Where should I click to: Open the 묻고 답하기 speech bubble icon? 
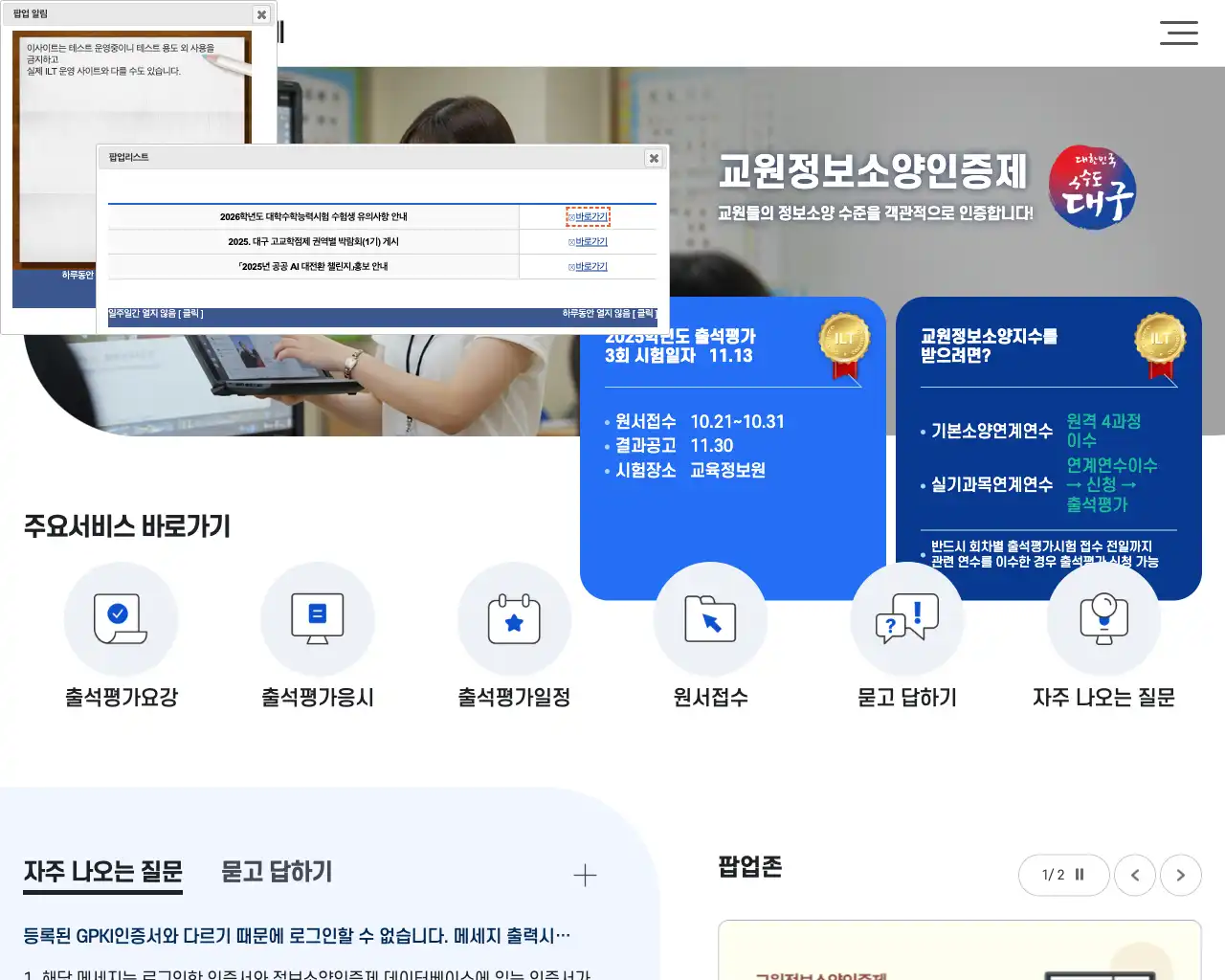(906, 618)
